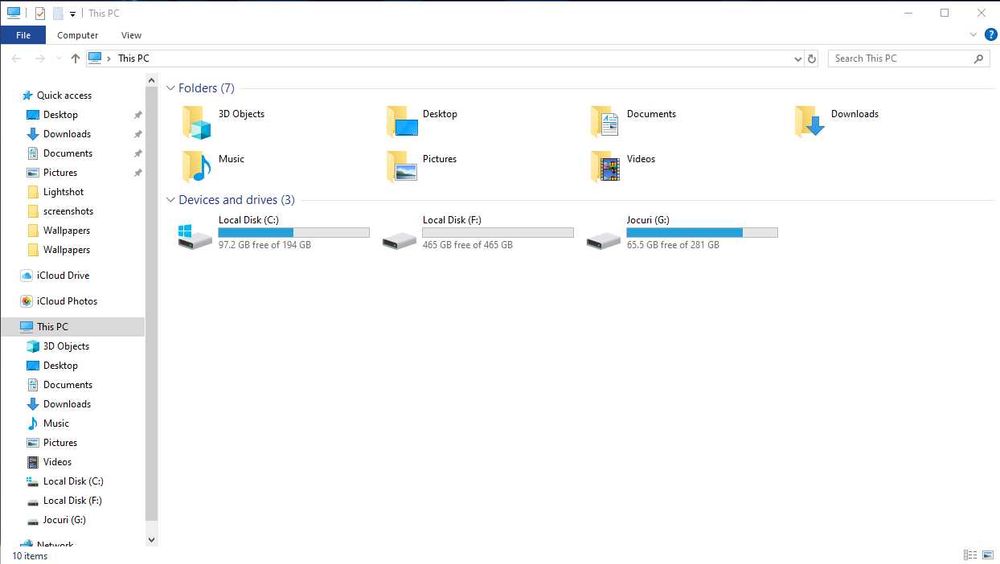
Task: Click the Forward navigation arrow
Action: pos(40,59)
